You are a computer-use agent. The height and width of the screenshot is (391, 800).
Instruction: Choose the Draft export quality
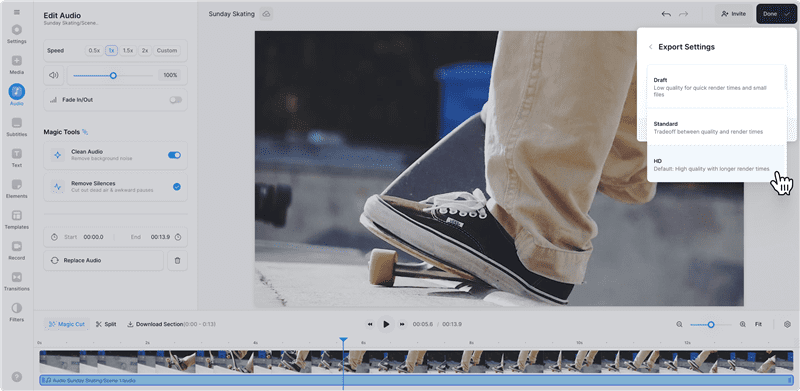point(716,87)
